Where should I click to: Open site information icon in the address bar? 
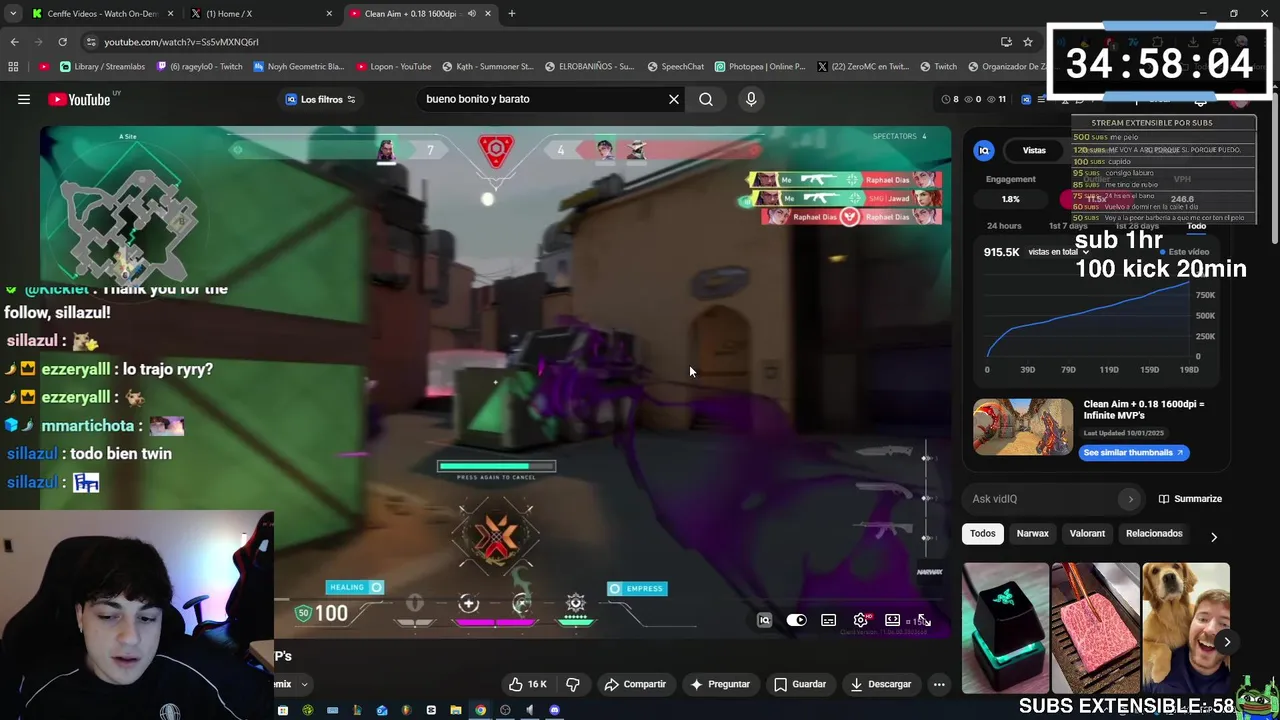91,42
